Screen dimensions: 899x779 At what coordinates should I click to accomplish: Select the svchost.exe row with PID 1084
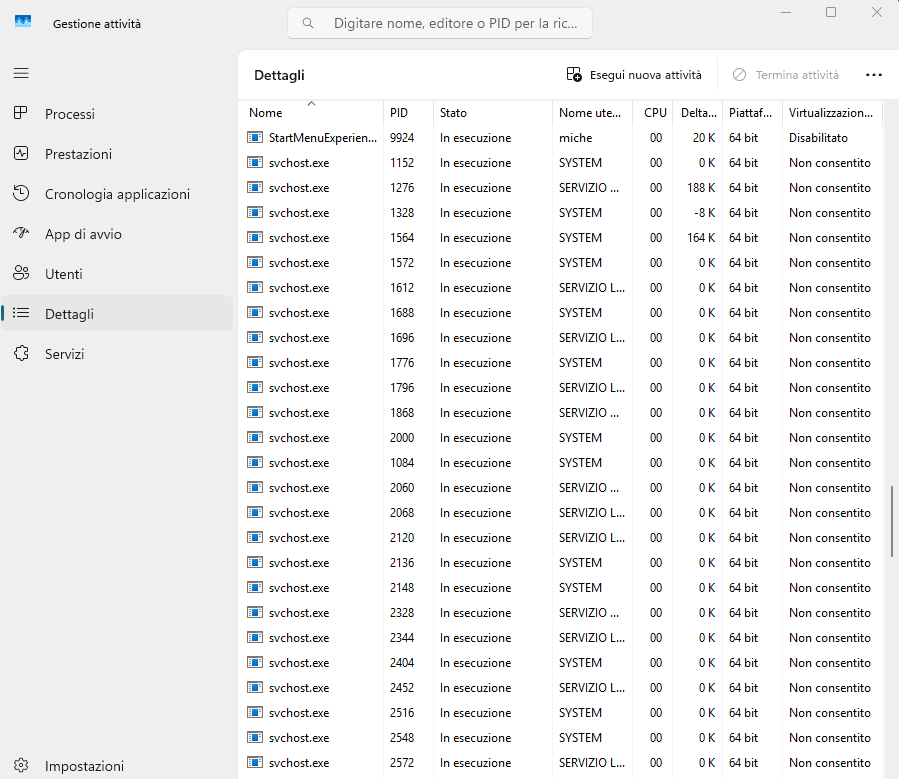[x=562, y=463]
